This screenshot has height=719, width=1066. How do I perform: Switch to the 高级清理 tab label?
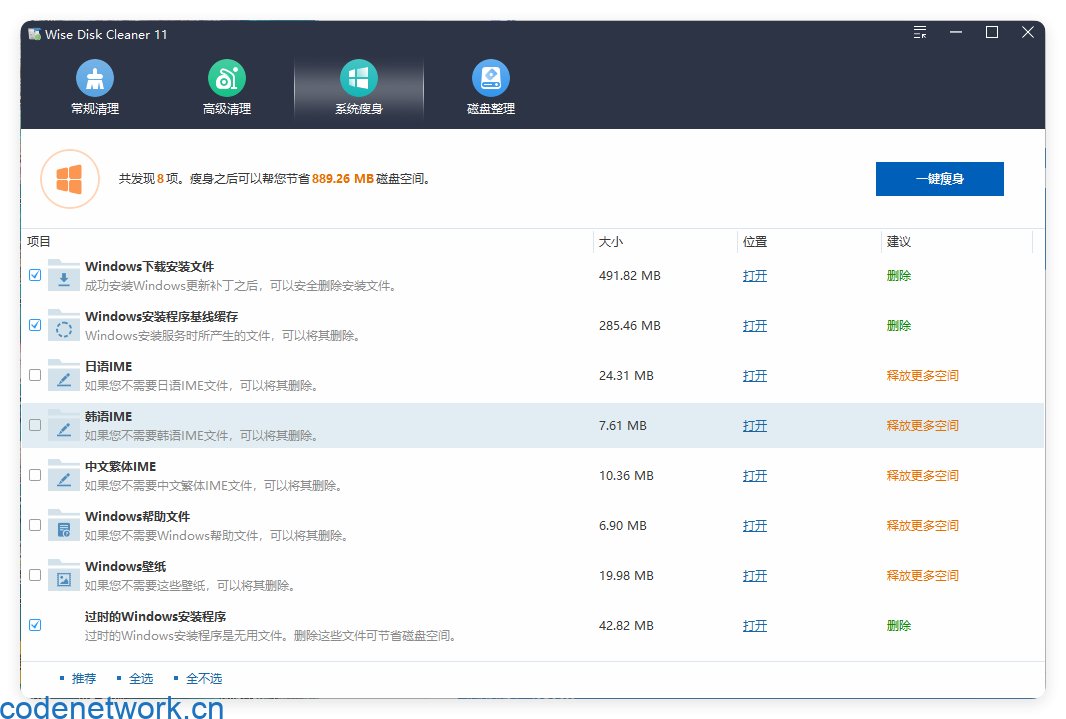pos(226,109)
